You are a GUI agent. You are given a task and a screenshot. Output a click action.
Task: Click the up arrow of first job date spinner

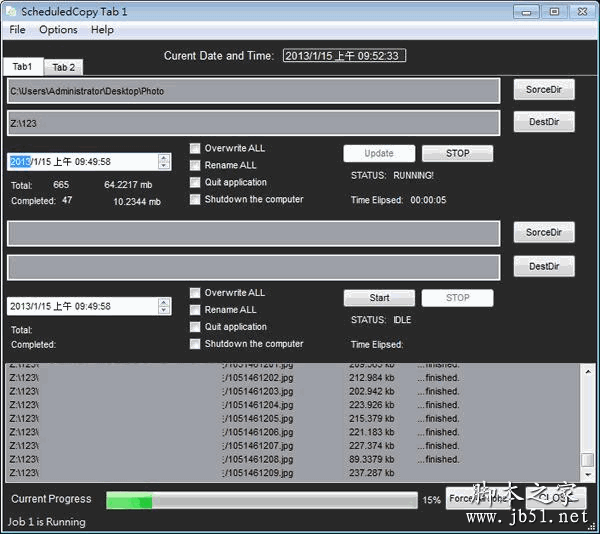tap(164, 158)
